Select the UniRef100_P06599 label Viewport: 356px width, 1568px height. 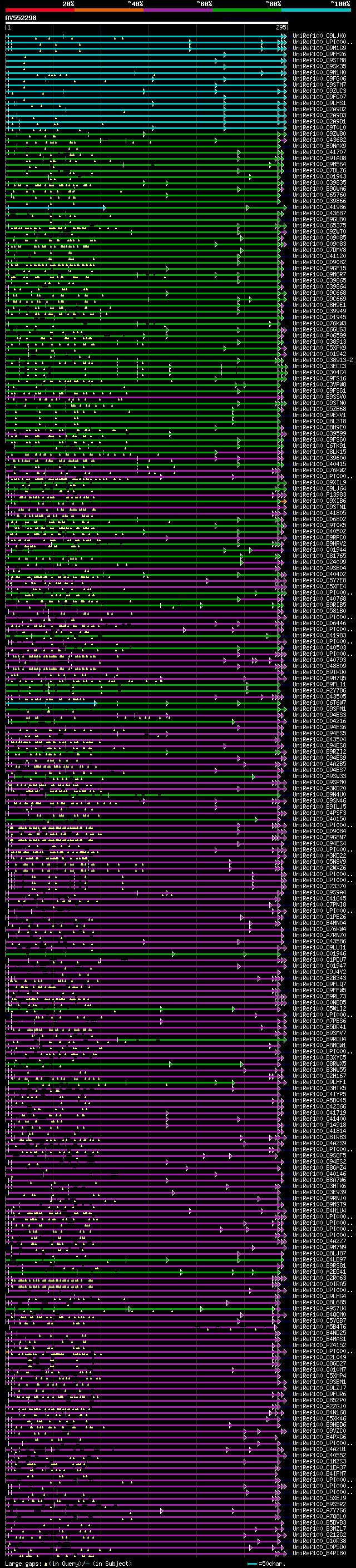tap(319, 335)
